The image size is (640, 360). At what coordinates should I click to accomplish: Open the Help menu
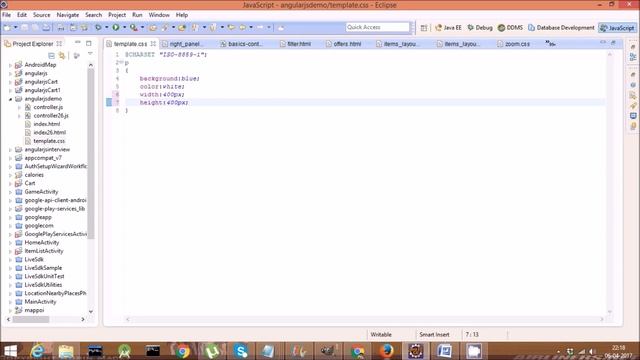pos(182,15)
